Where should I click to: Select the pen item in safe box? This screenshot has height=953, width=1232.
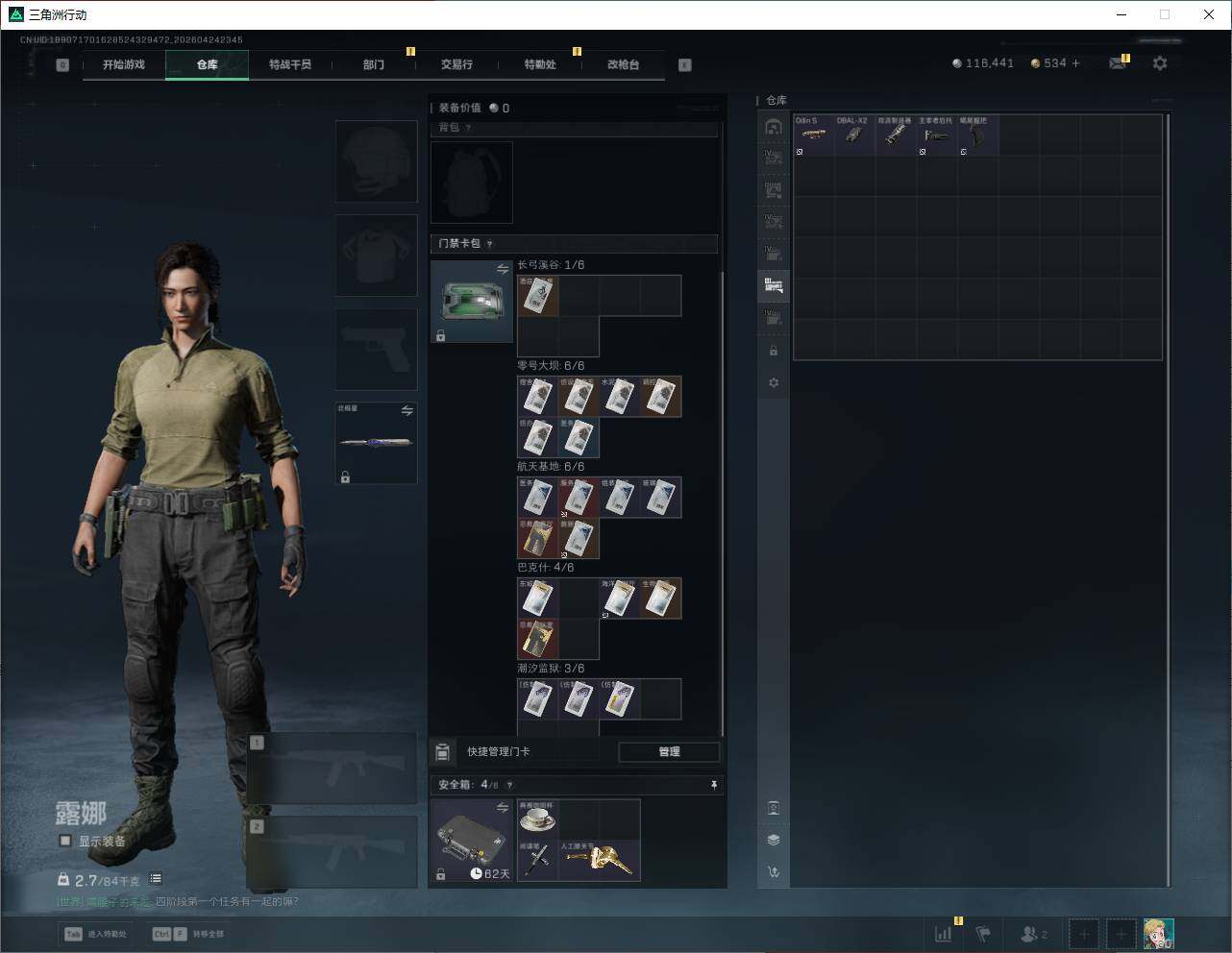click(x=538, y=861)
